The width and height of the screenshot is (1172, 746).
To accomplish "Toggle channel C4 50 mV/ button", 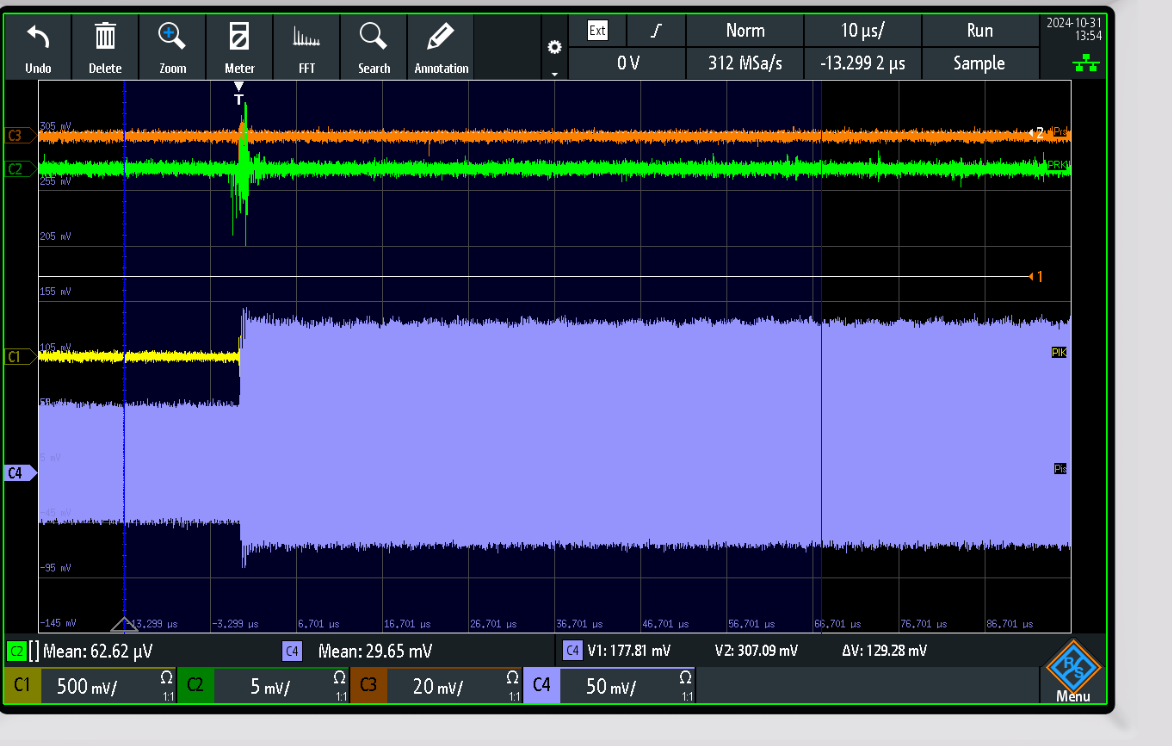I will coord(609,687).
